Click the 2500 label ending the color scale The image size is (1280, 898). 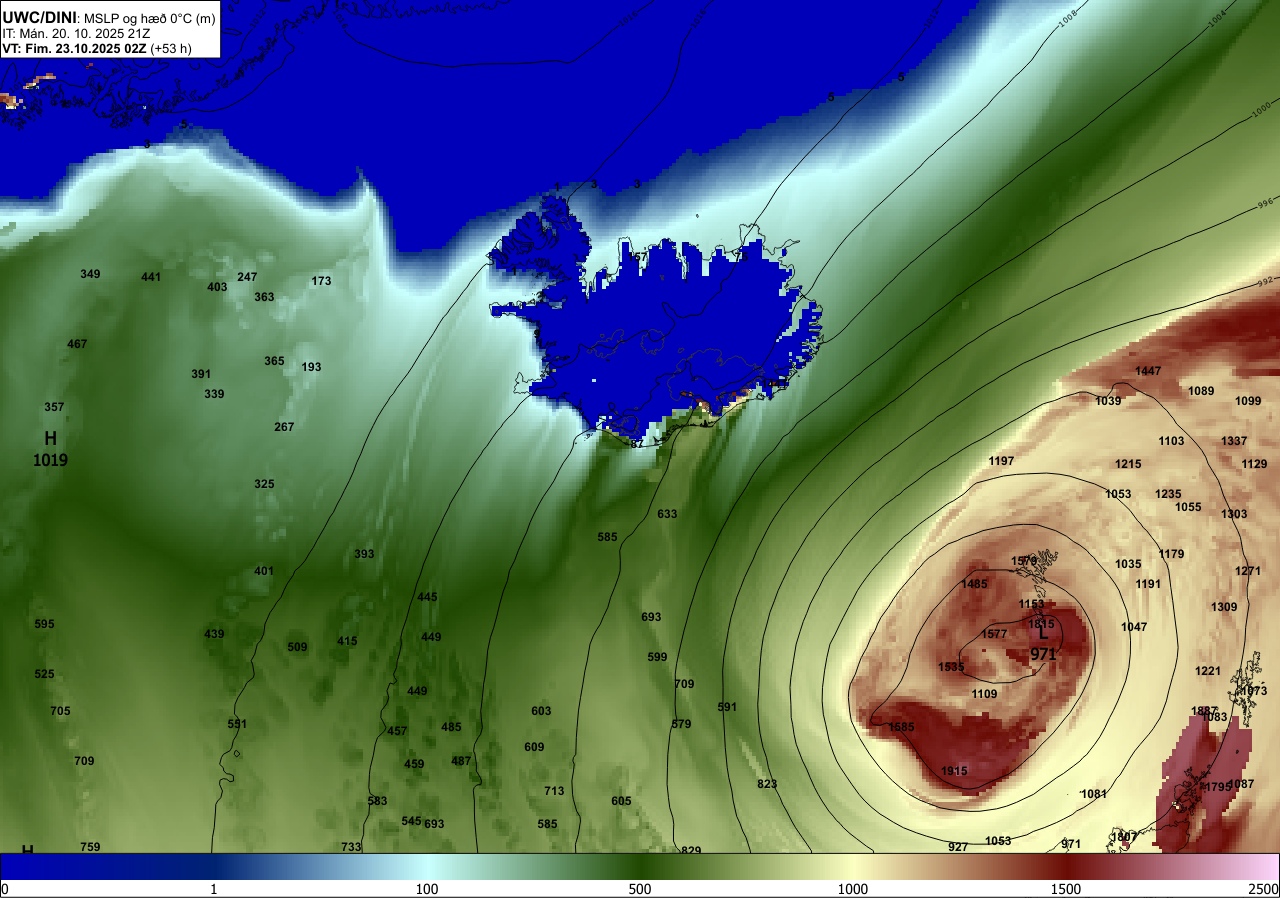[1263, 889]
